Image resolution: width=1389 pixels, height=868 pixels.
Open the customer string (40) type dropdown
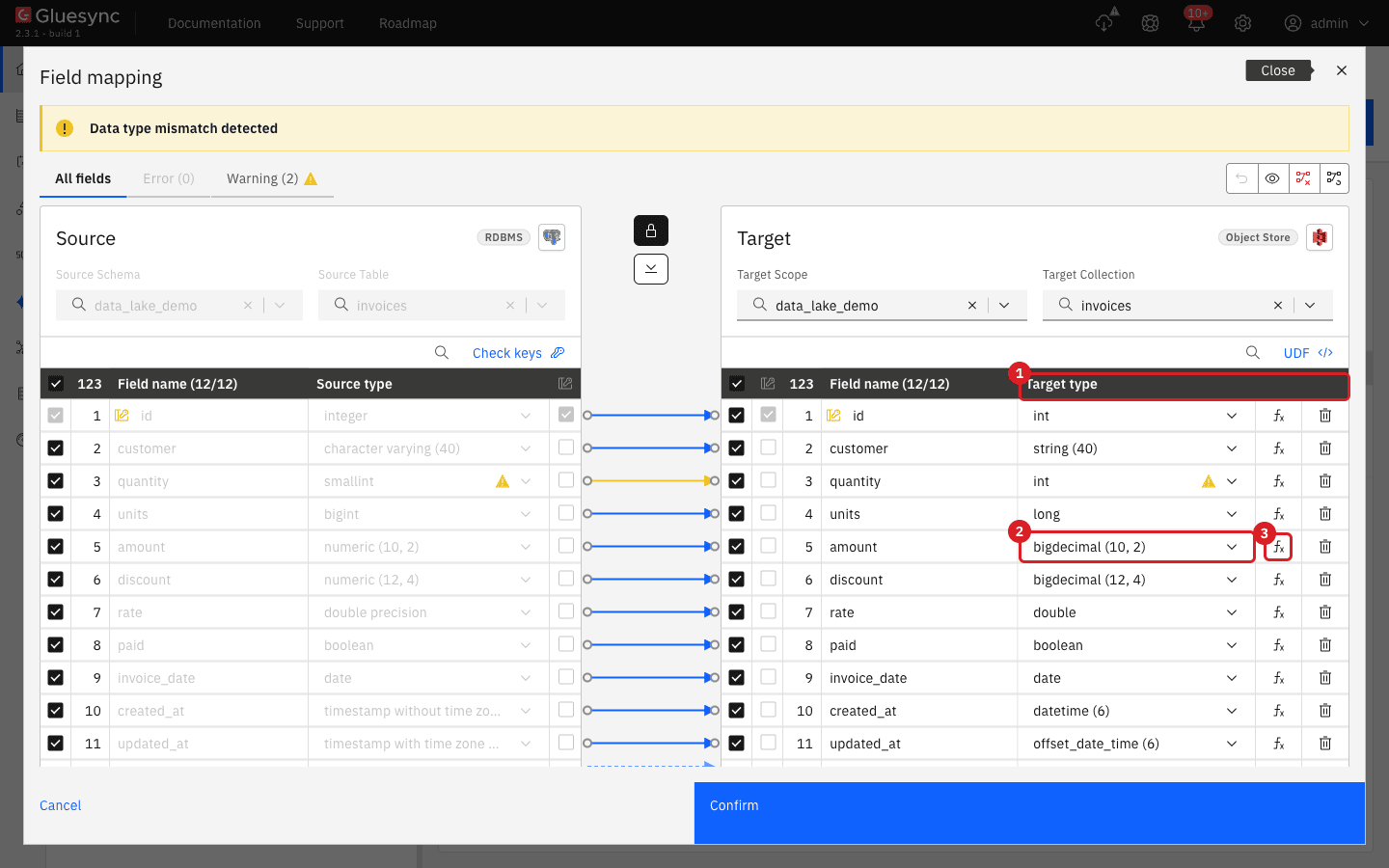1136,448
